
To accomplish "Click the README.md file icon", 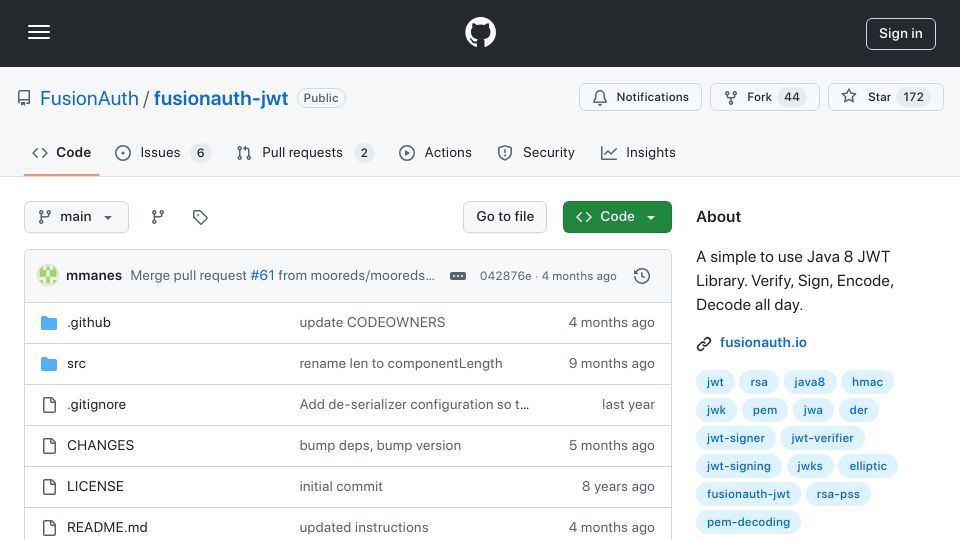I will 49,527.
